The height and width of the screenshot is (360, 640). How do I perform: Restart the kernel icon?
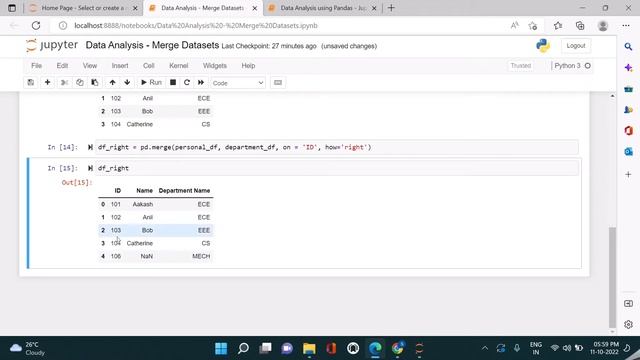(187, 82)
